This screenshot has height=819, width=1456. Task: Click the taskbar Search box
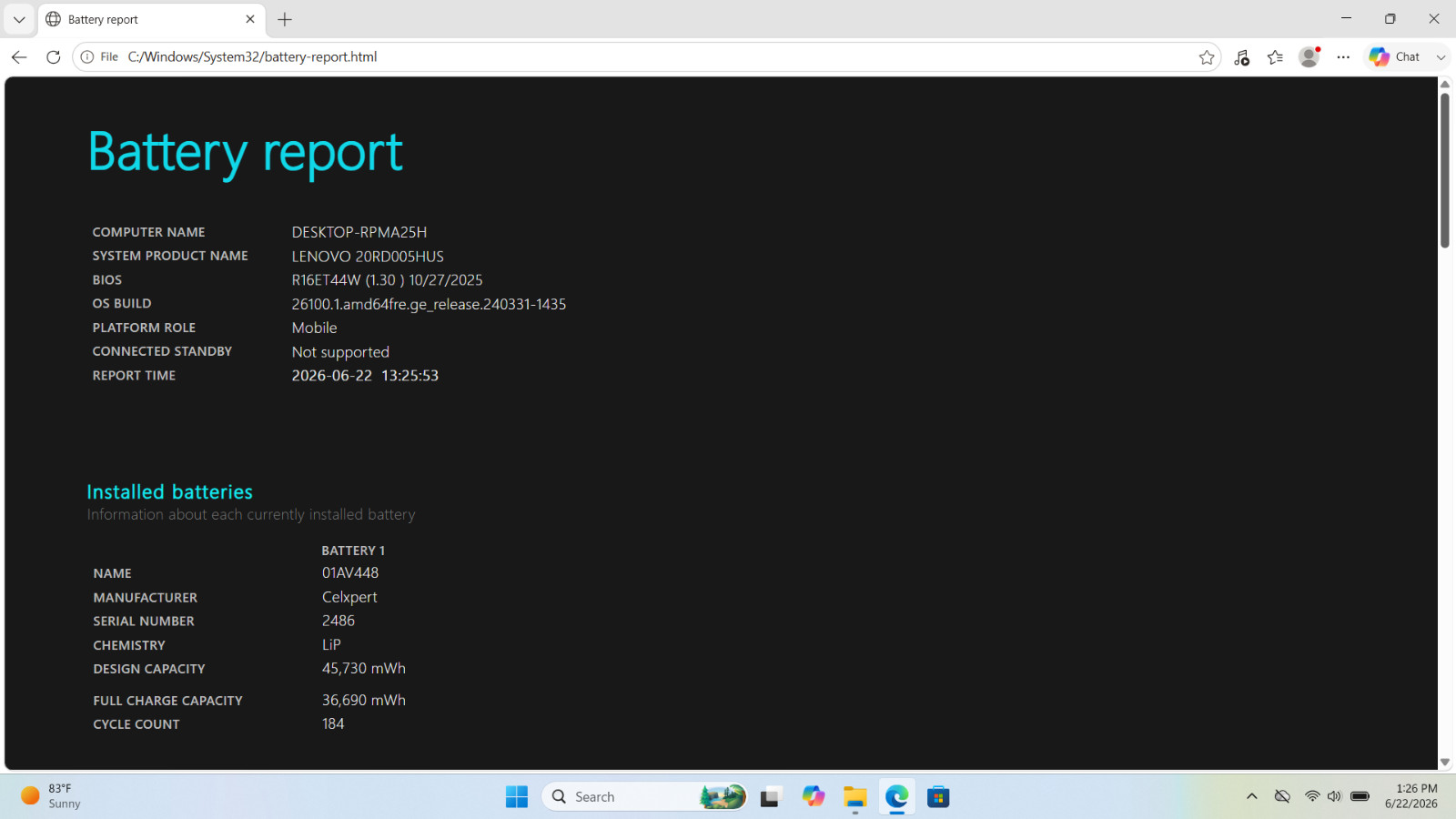pos(644,797)
